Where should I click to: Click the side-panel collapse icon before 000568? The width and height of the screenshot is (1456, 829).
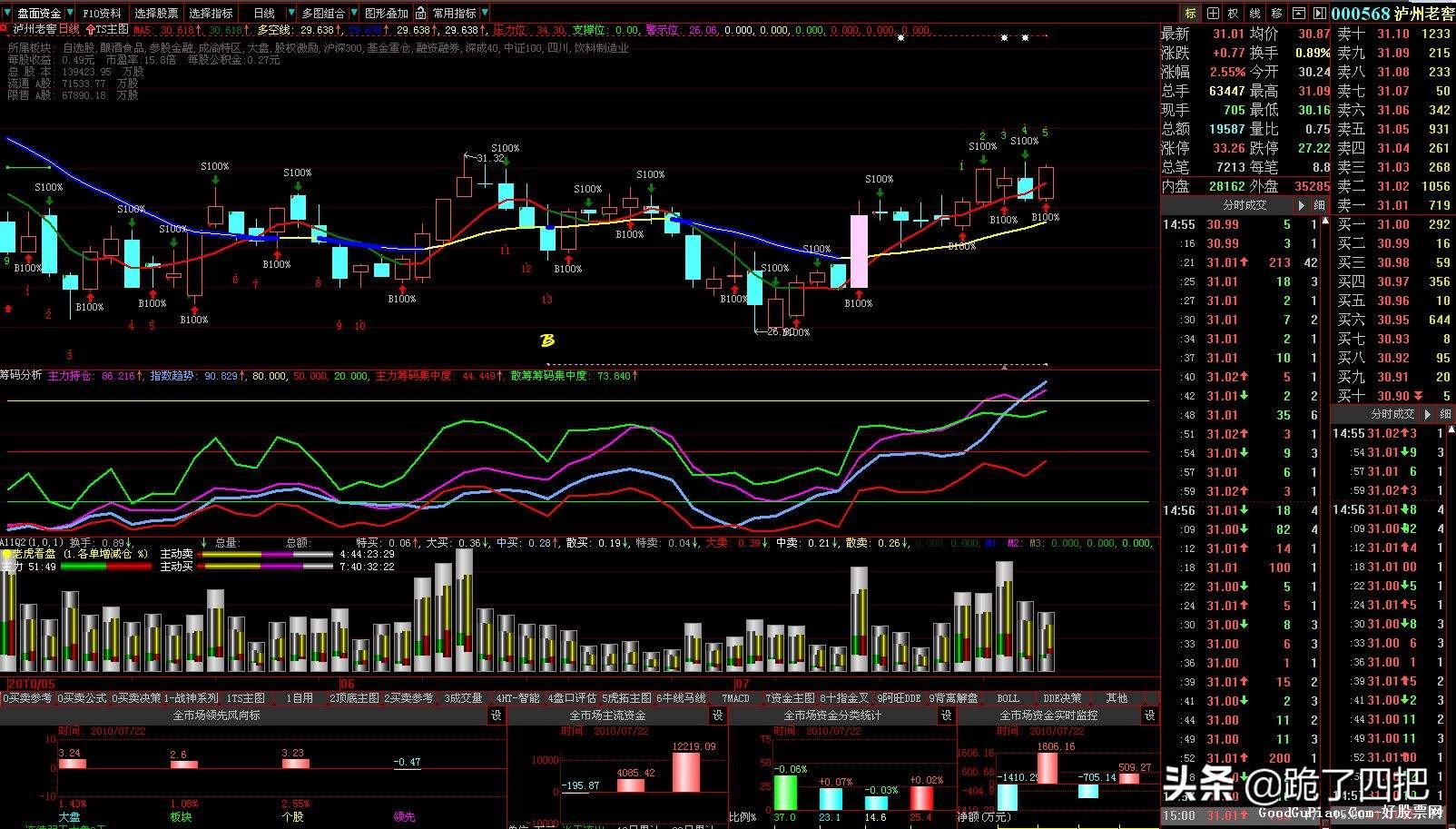pyautogui.click(x=1319, y=14)
